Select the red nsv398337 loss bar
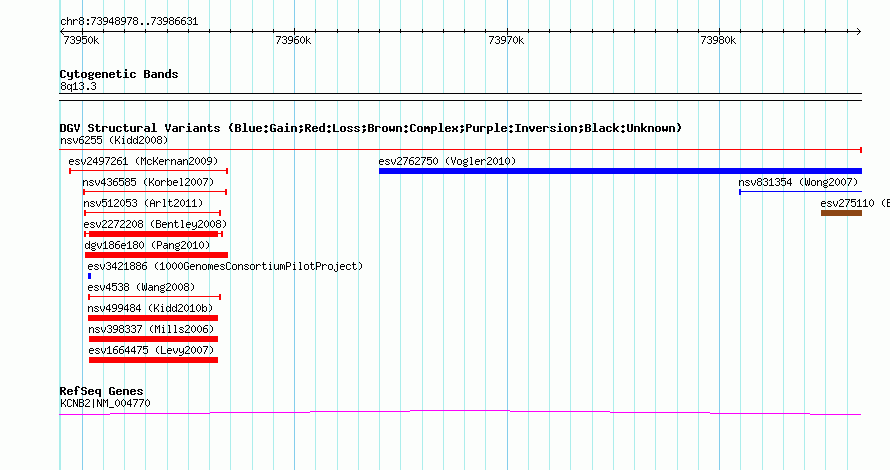 click(153, 339)
